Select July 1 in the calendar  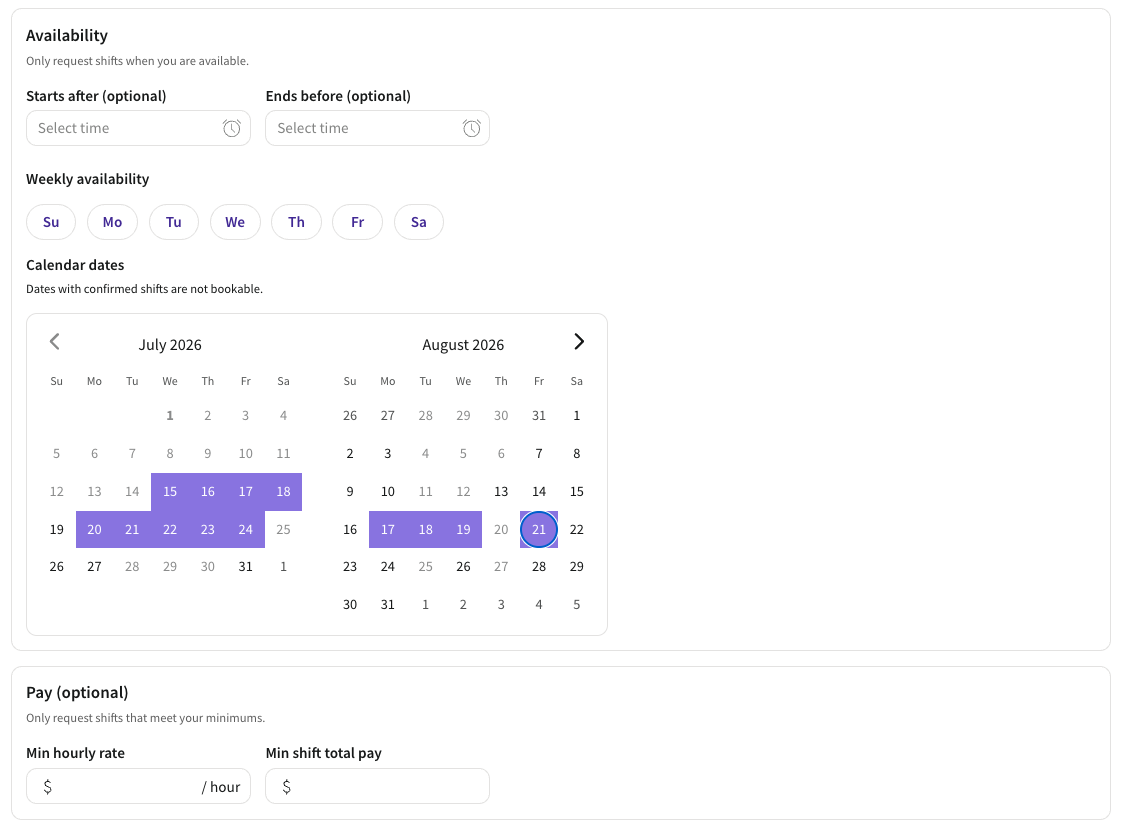[x=170, y=415]
